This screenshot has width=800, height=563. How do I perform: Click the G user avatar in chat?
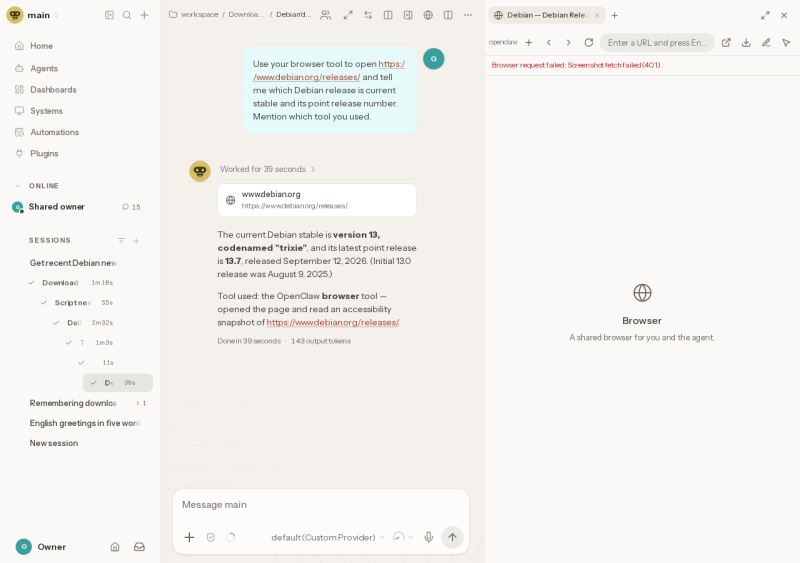(x=434, y=59)
